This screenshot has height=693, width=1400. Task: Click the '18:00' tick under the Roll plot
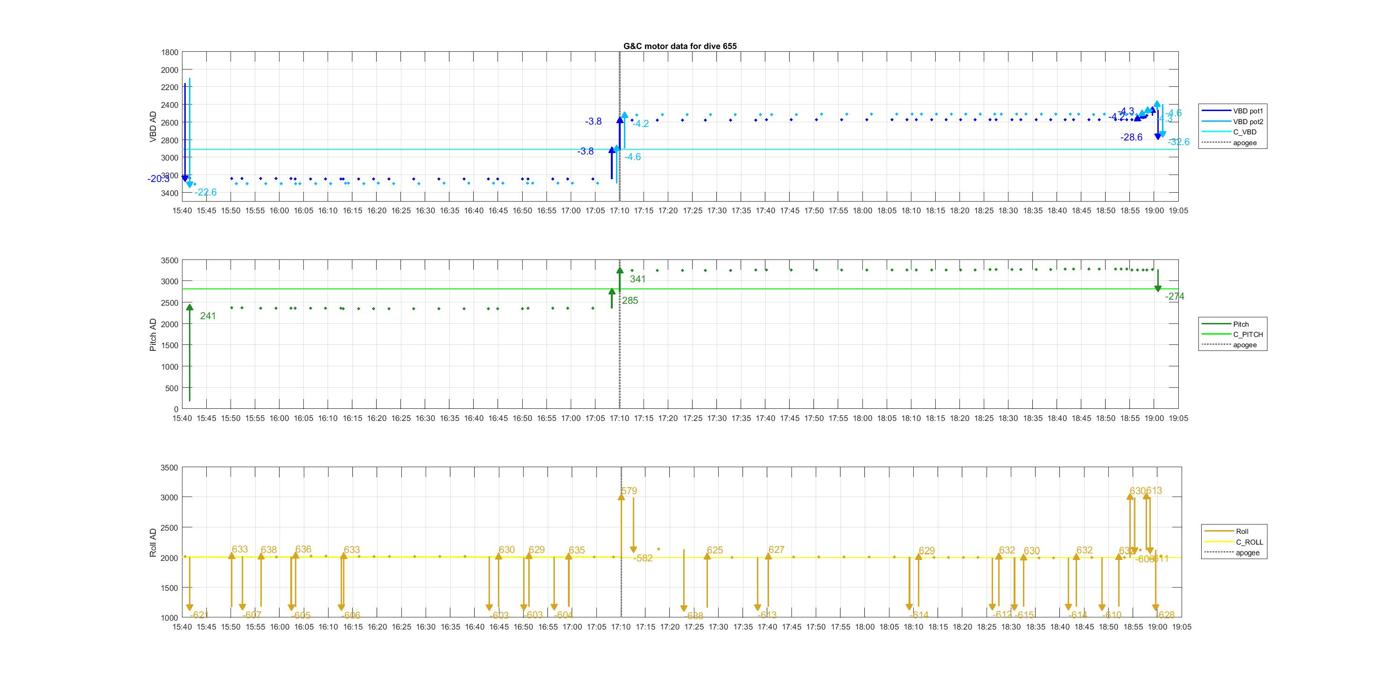(x=863, y=628)
